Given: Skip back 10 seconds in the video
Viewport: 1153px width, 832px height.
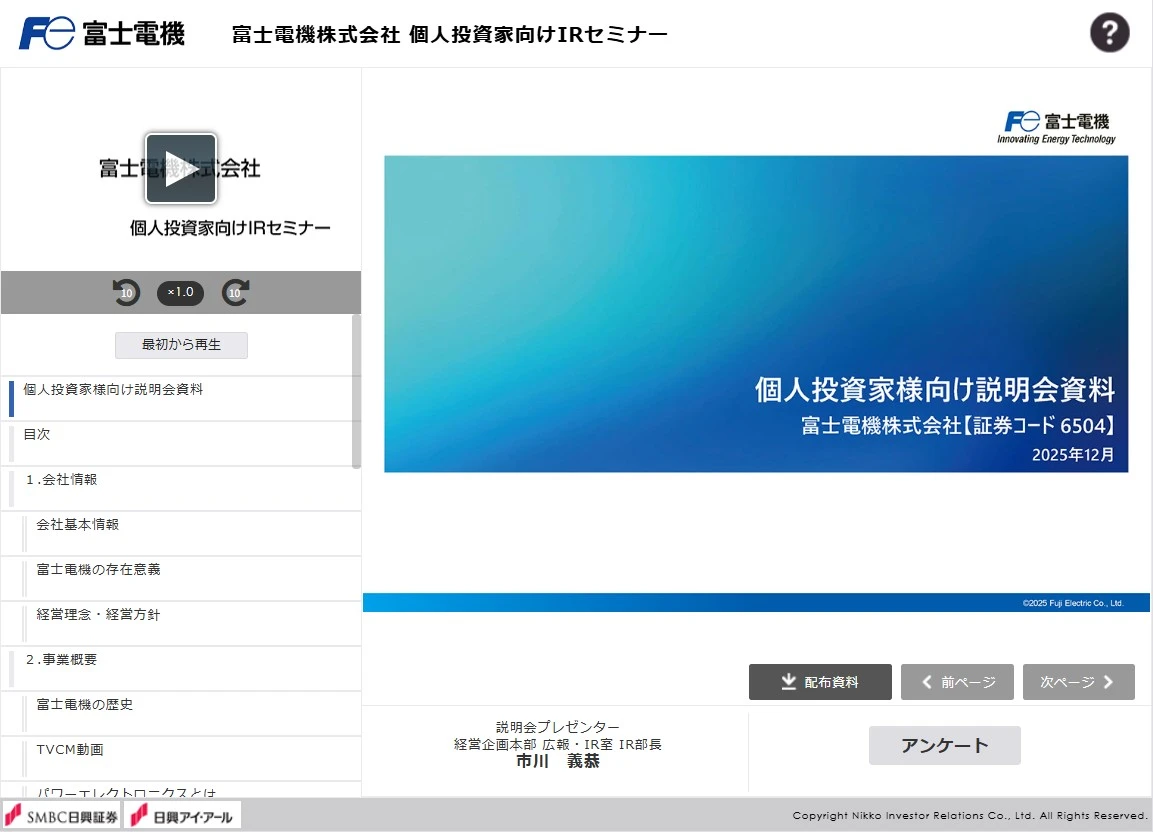Looking at the screenshot, I should coord(126,292).
